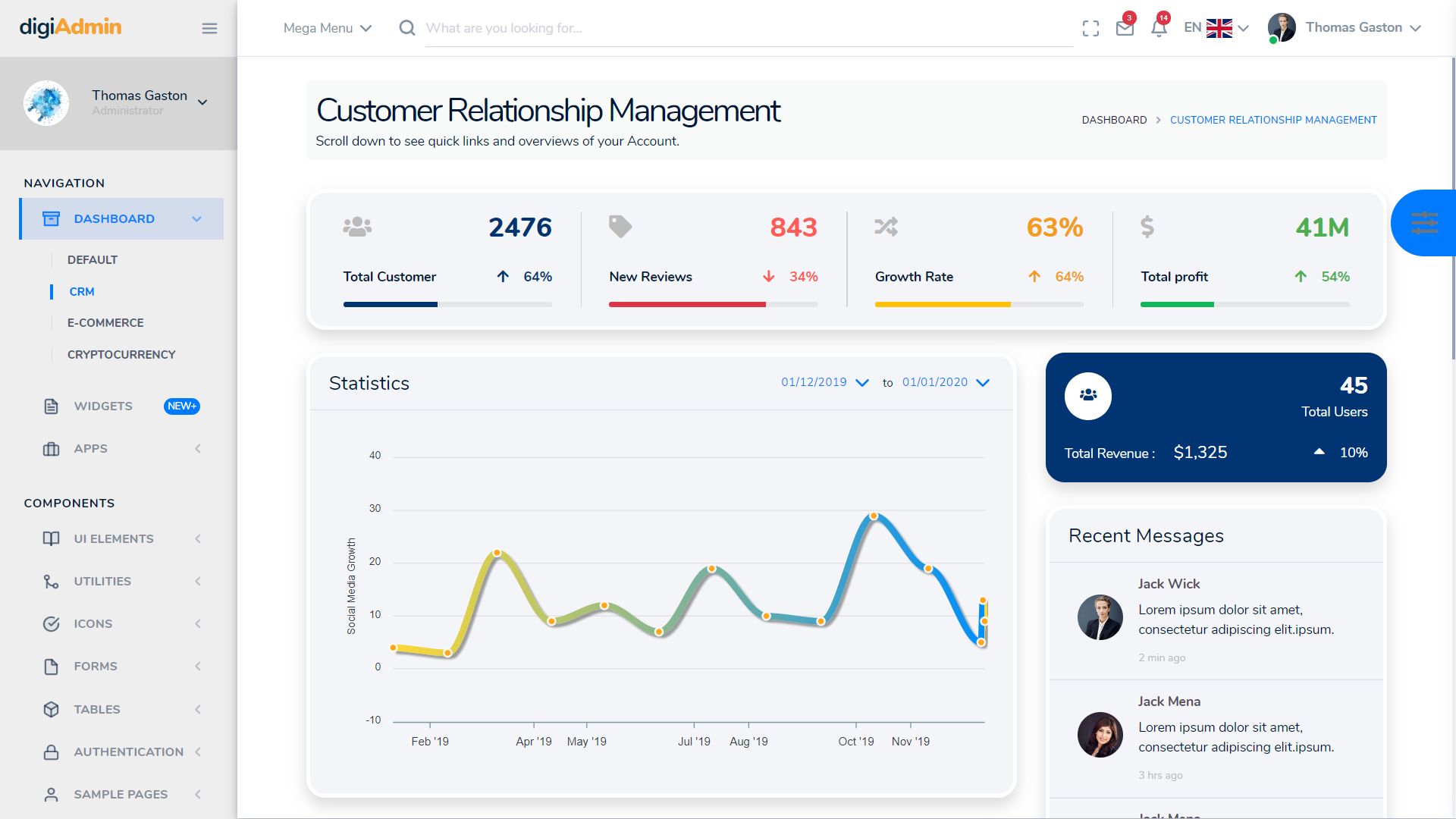Open the bell alerts icon
Screen dimensions: 1456x819
(1159, 28)
